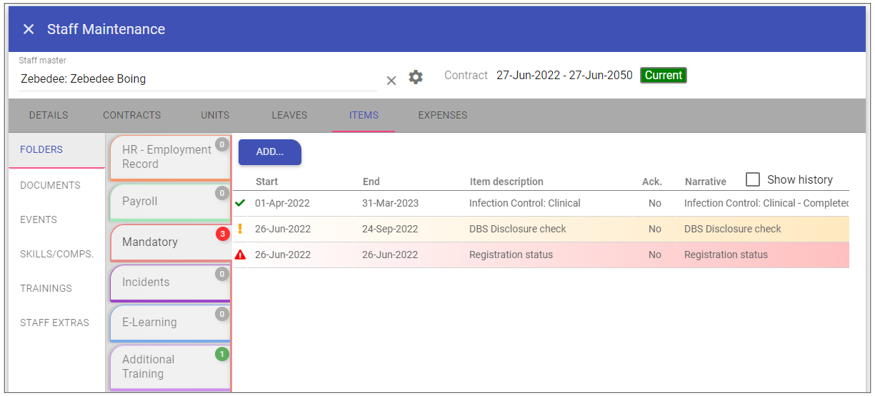Image resolution: width=875 pixels, height=396 pixels.
Task: Click the red badge 3 on Mandatory folder
Action: (222, 234)
